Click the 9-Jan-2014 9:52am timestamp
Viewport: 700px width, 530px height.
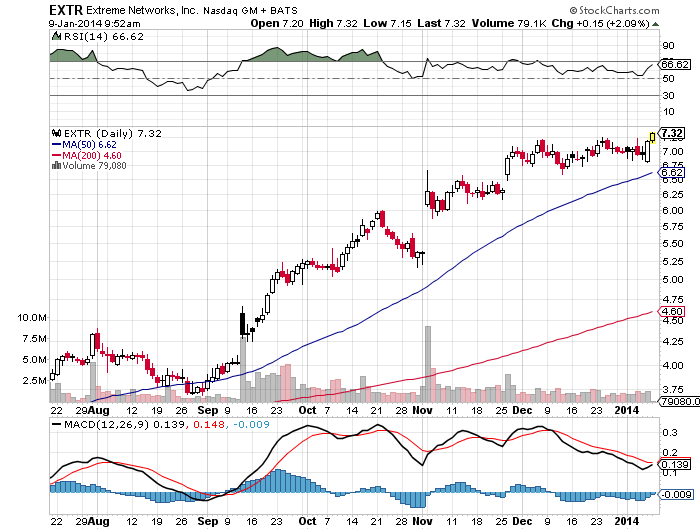point(95,24)
